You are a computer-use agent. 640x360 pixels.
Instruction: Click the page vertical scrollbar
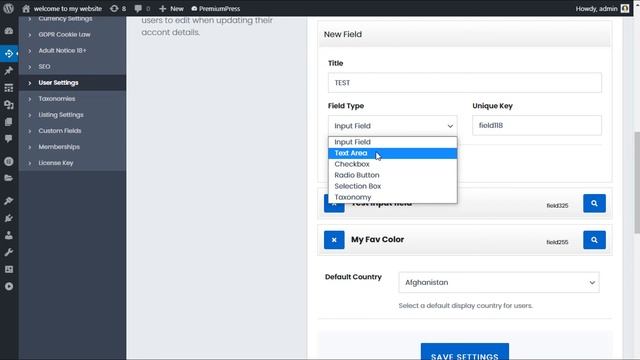(636, 183)
